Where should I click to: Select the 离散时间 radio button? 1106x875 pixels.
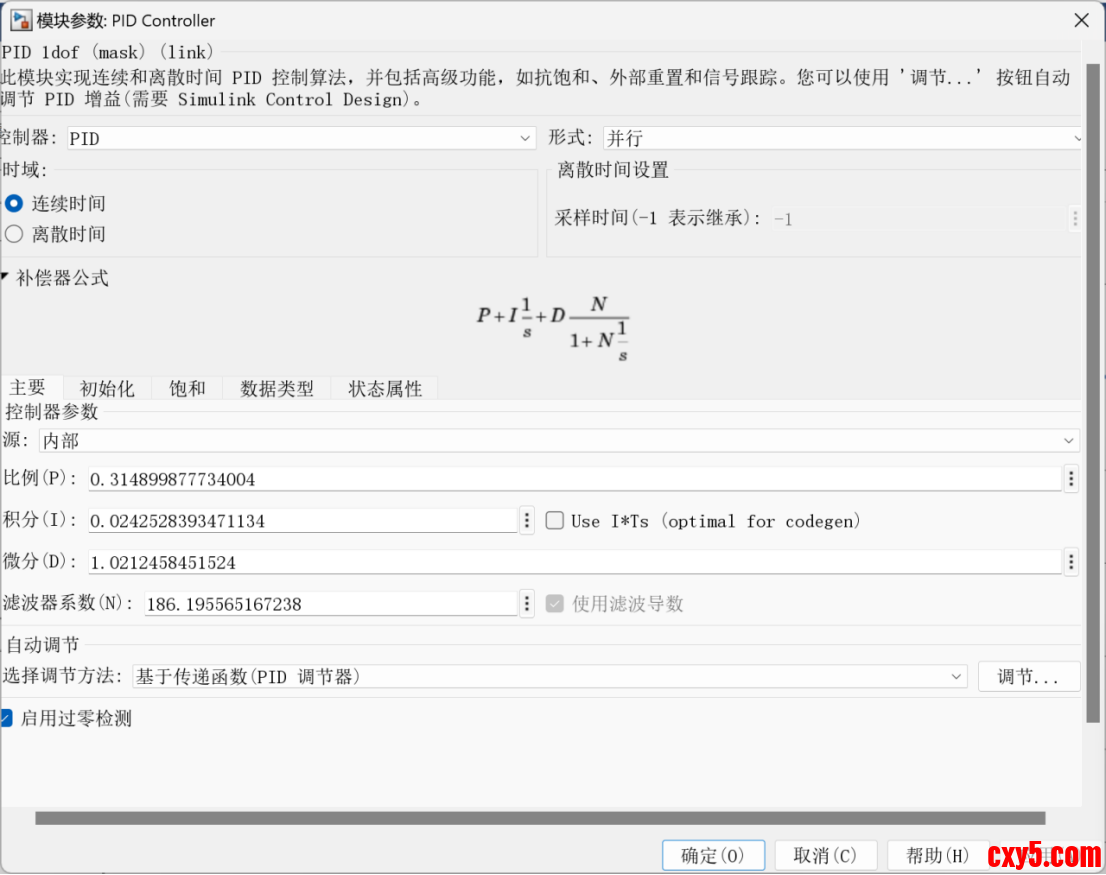coord(14,233)
